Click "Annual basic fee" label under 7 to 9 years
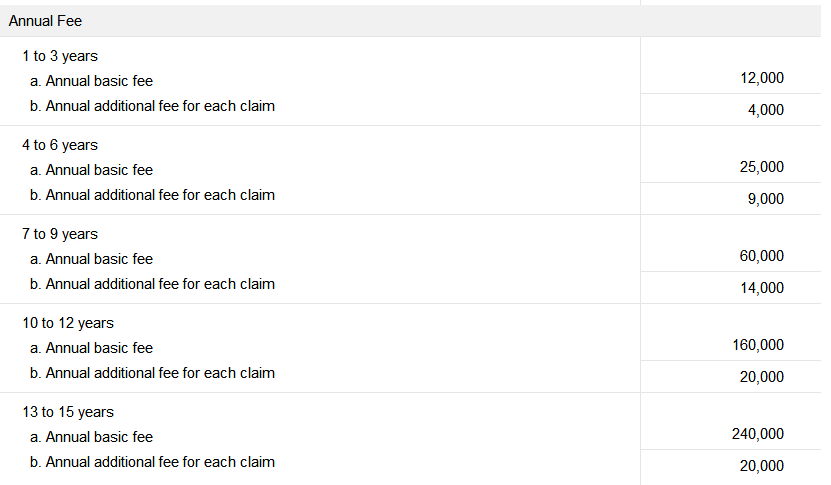Screen dimensions: 831x485 (92, 259)
